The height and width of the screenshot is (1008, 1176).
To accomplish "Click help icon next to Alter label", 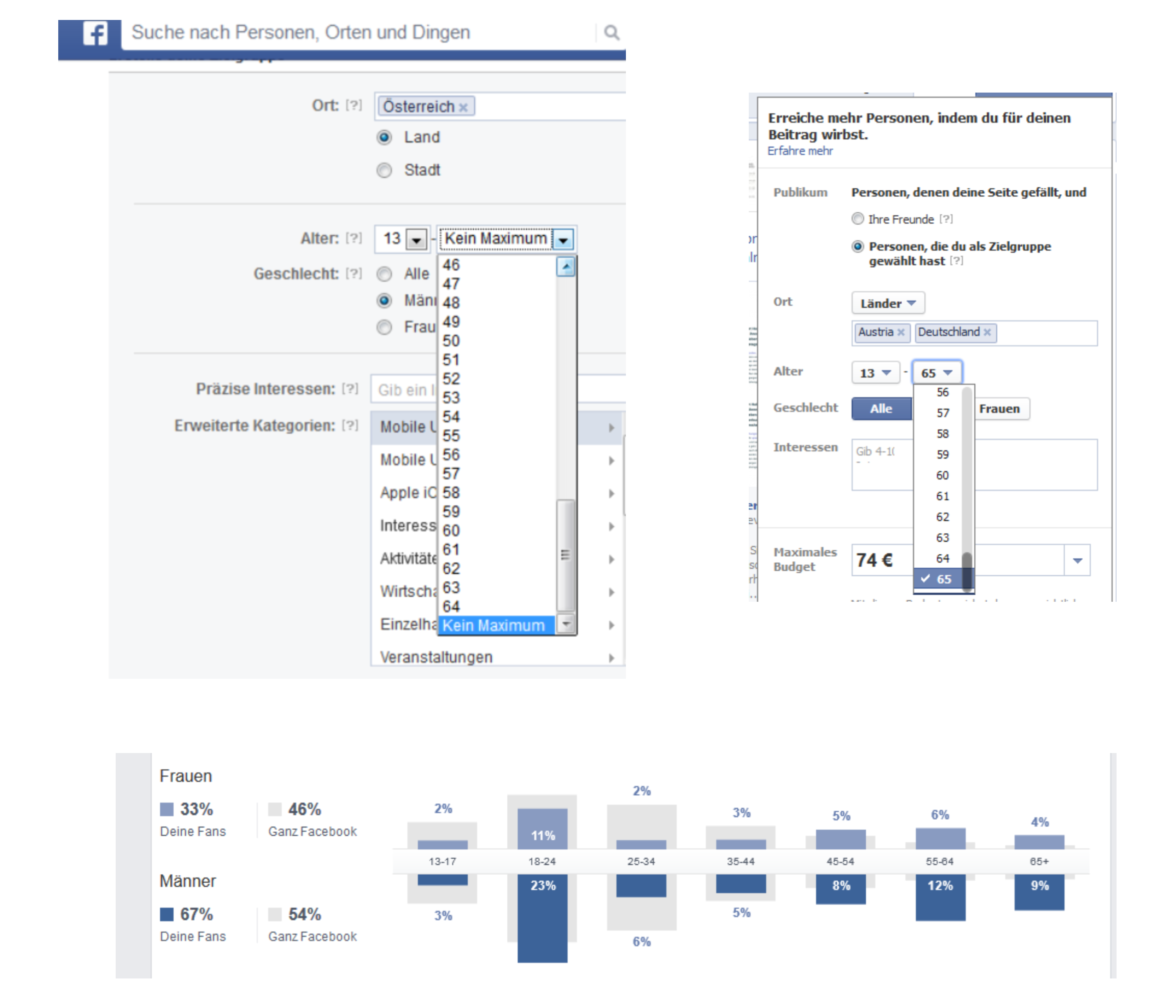I will coord(353,238).
